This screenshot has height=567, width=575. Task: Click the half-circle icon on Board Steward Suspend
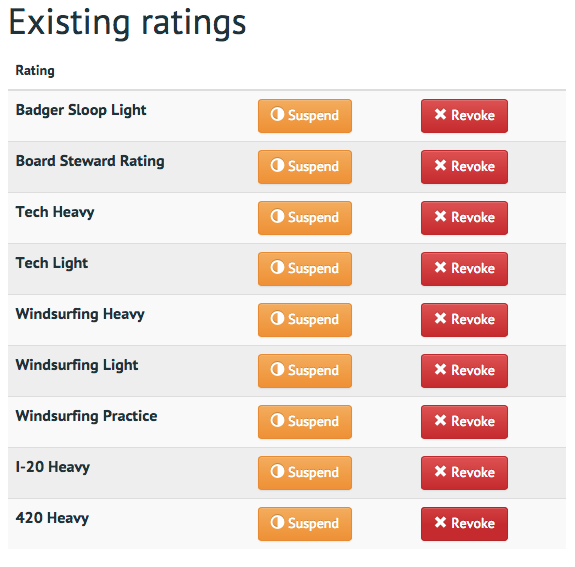point(277,165)
